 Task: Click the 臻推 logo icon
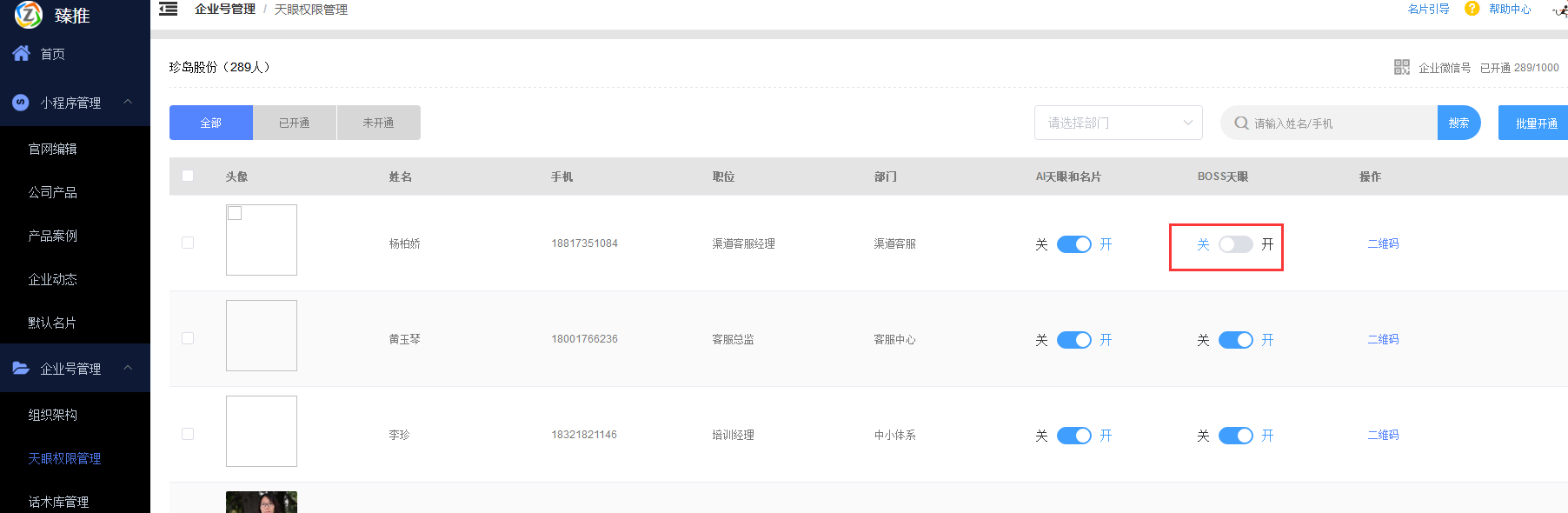(x=29, y=15)
